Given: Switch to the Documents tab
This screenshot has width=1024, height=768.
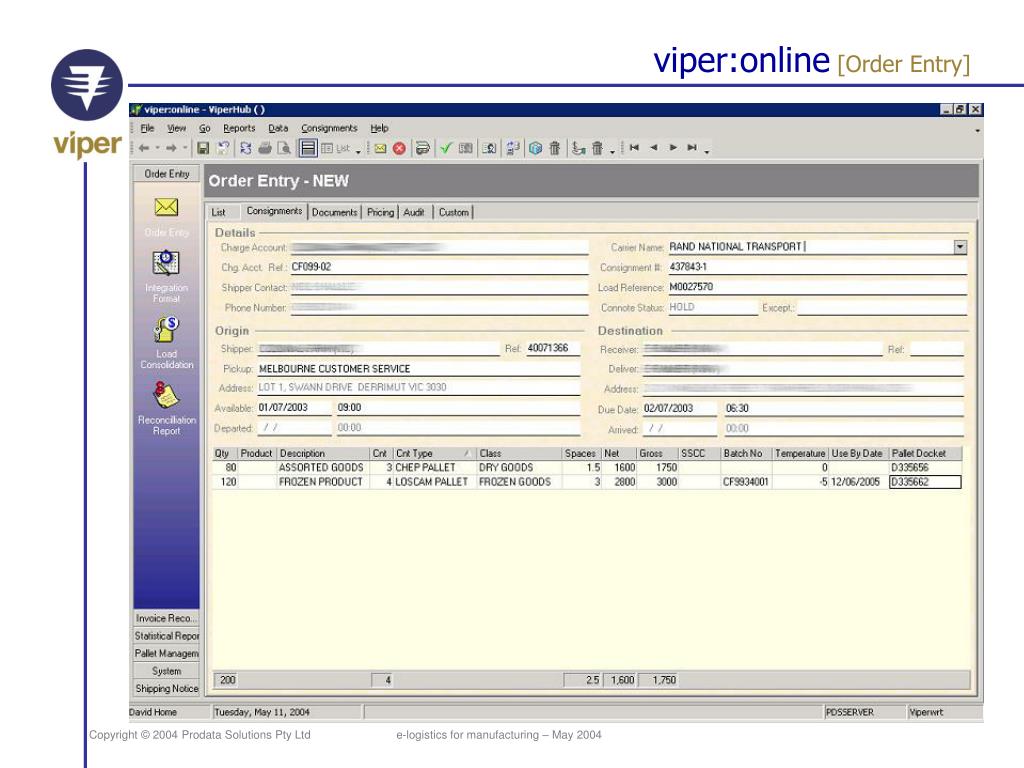Looking at the screenshot, I should [x=334, y=212].
